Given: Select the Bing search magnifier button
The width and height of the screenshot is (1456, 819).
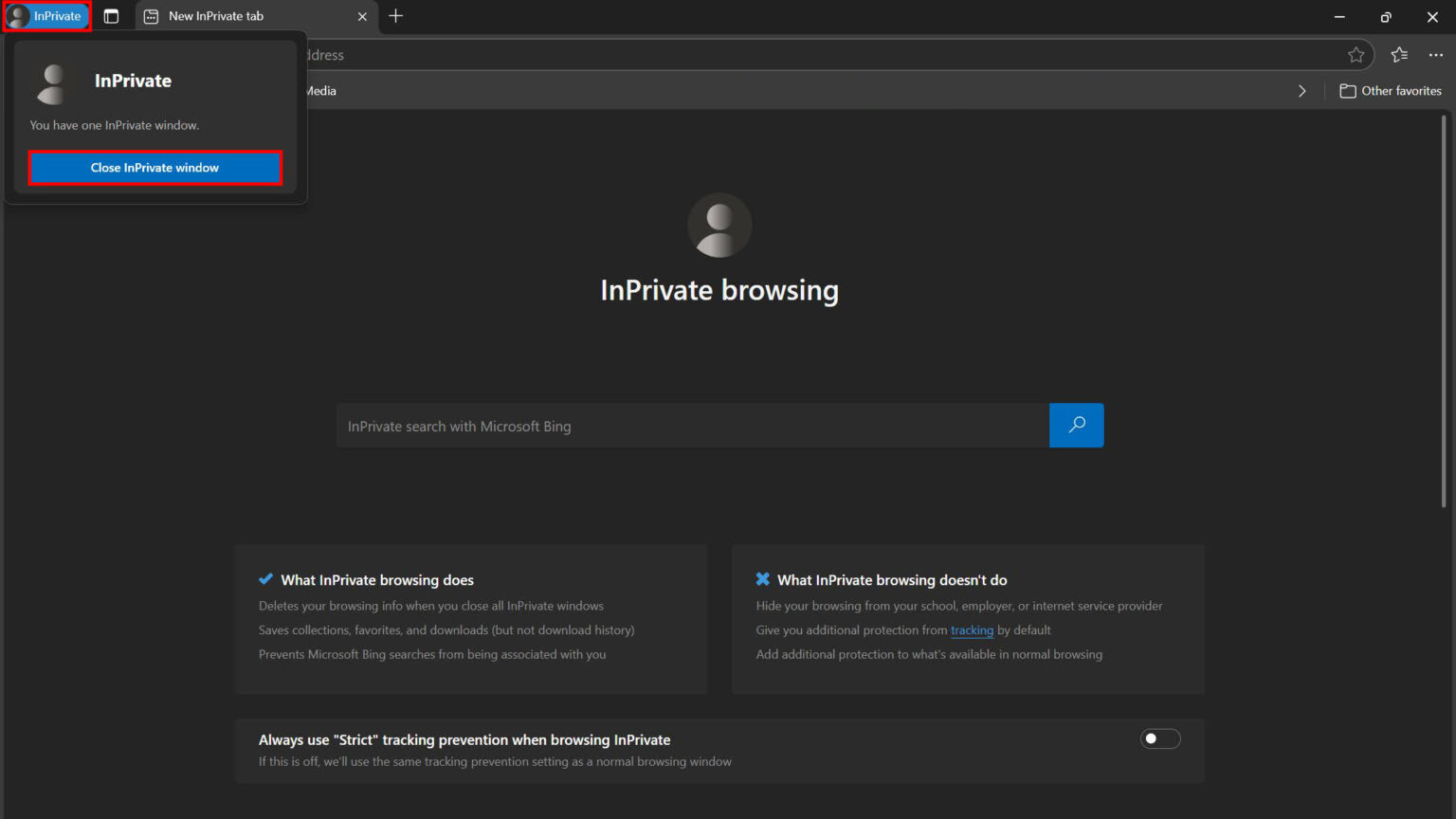Looking at the screenshot, I should [1076, 425].
